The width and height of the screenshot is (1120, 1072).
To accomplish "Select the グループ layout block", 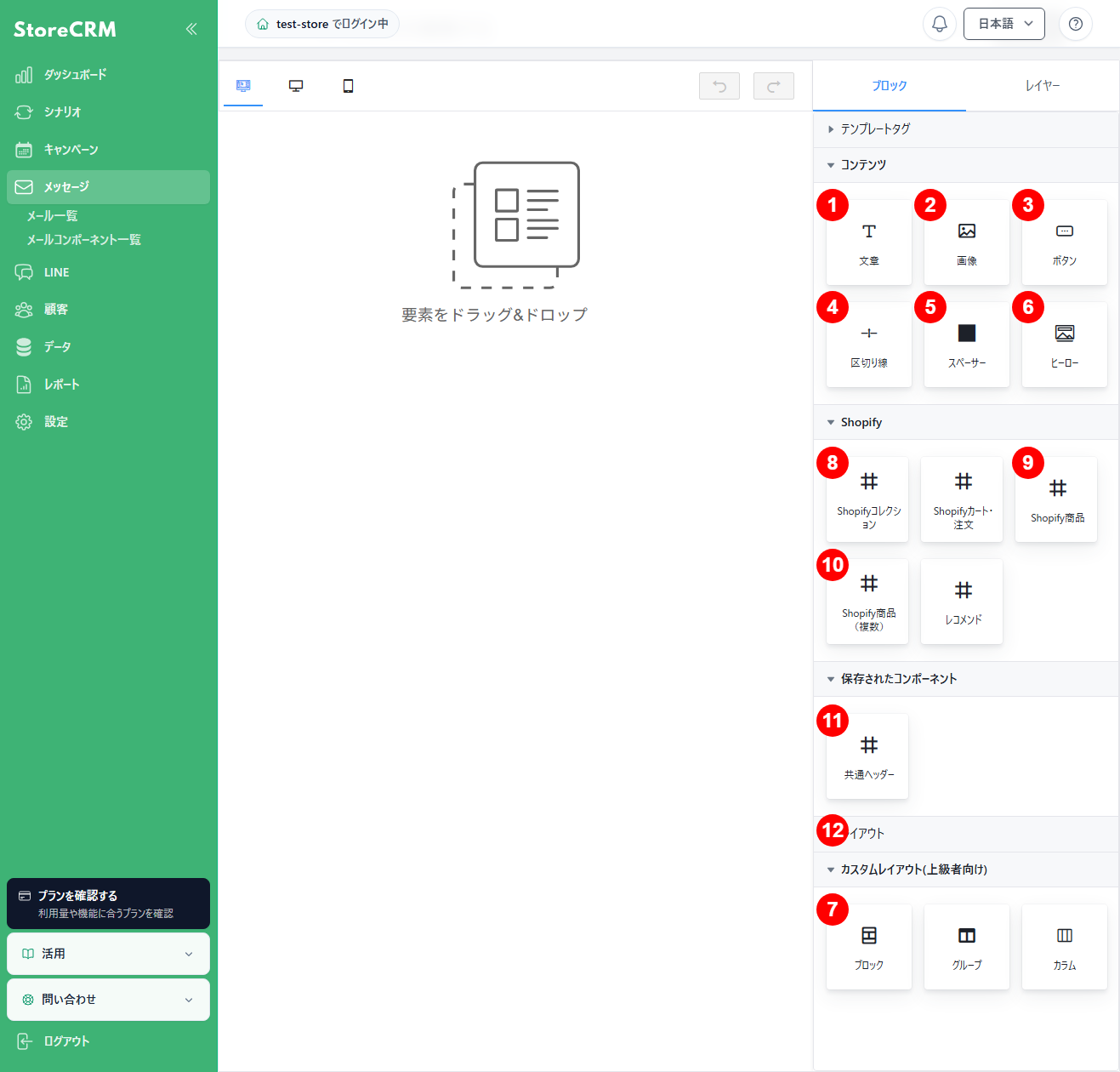I will (967, 947).
